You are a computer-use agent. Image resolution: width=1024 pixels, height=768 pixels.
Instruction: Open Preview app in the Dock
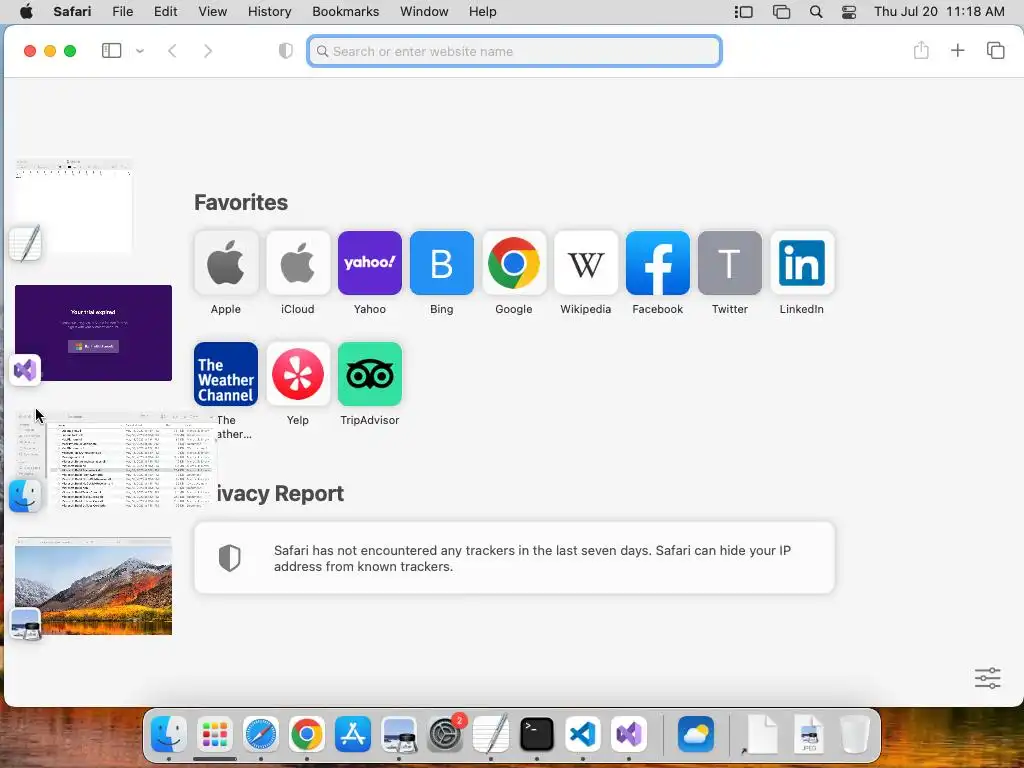click(x=398, y=734)
